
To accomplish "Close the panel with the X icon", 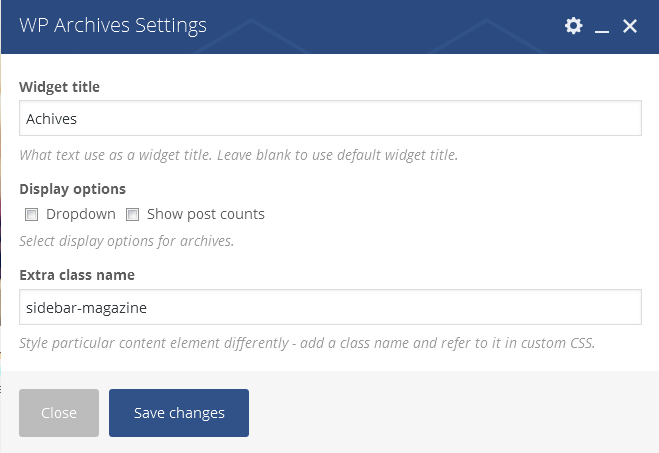I will 630,26.
